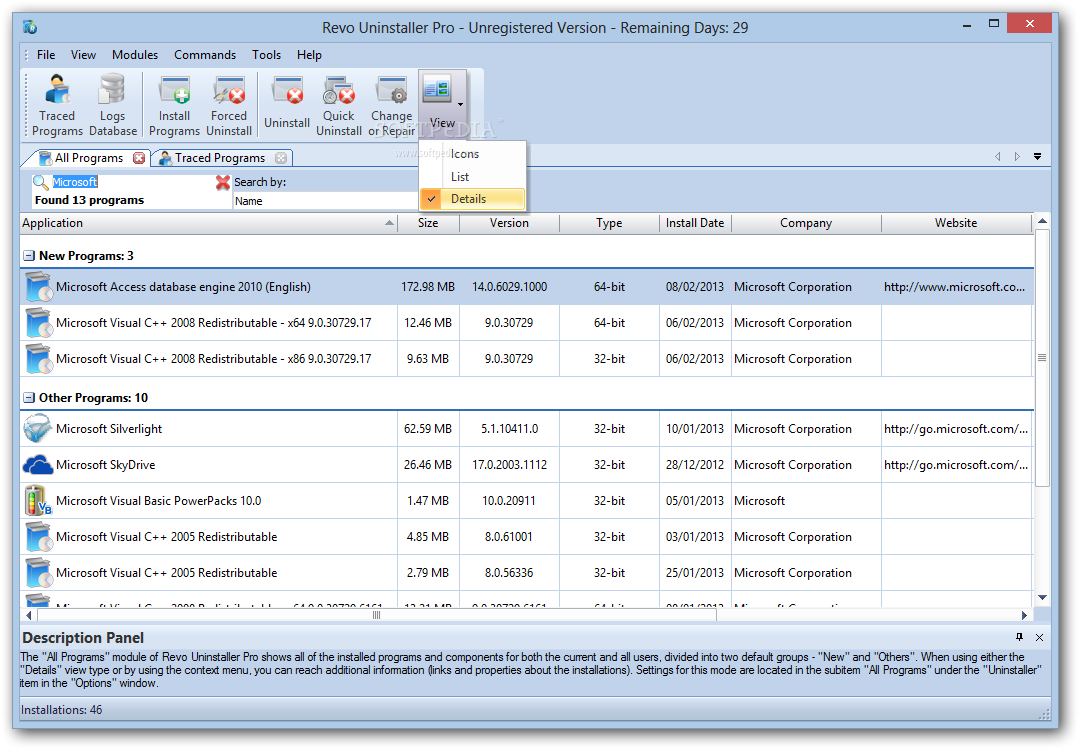Select the checked Details view option
The width and height of the screenshot is (1079, 749).
[x=472, y=199]
